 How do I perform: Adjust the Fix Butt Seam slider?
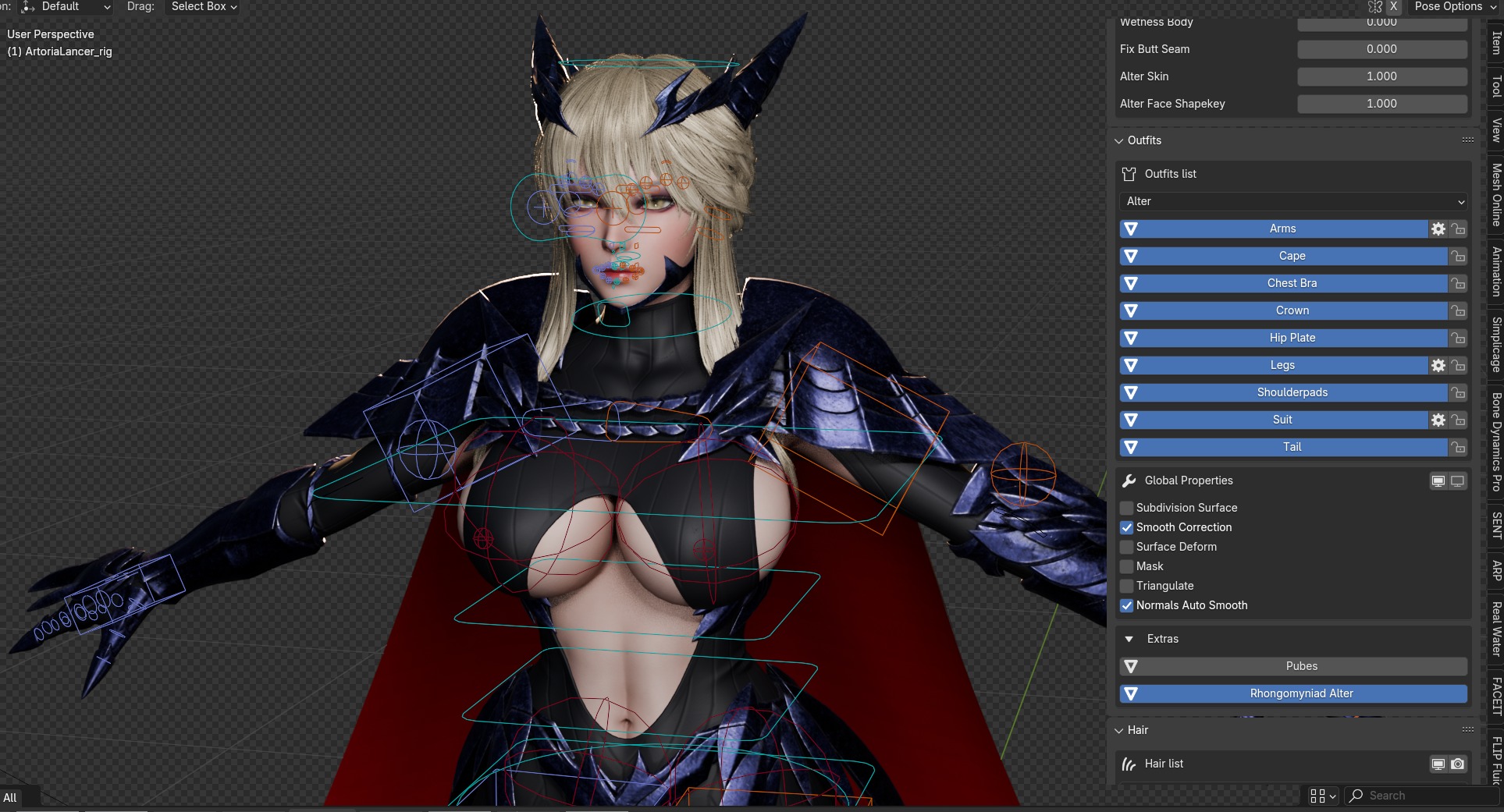(1382, 49)
